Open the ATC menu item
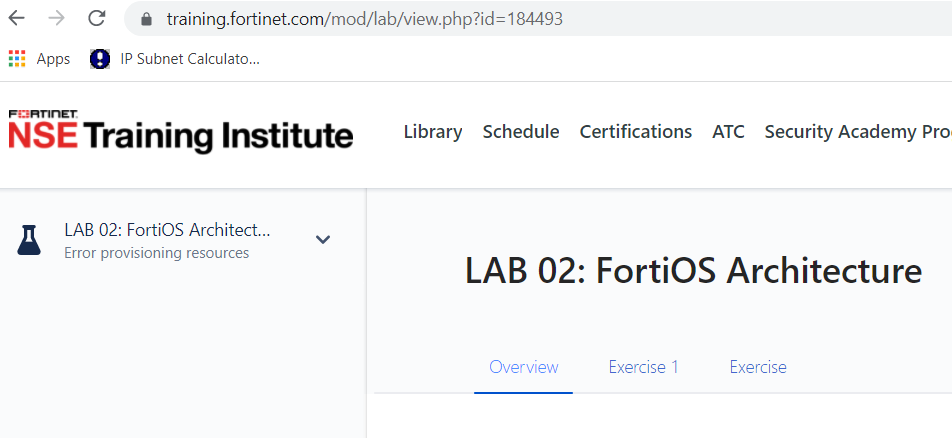 [x=729, y=132]
